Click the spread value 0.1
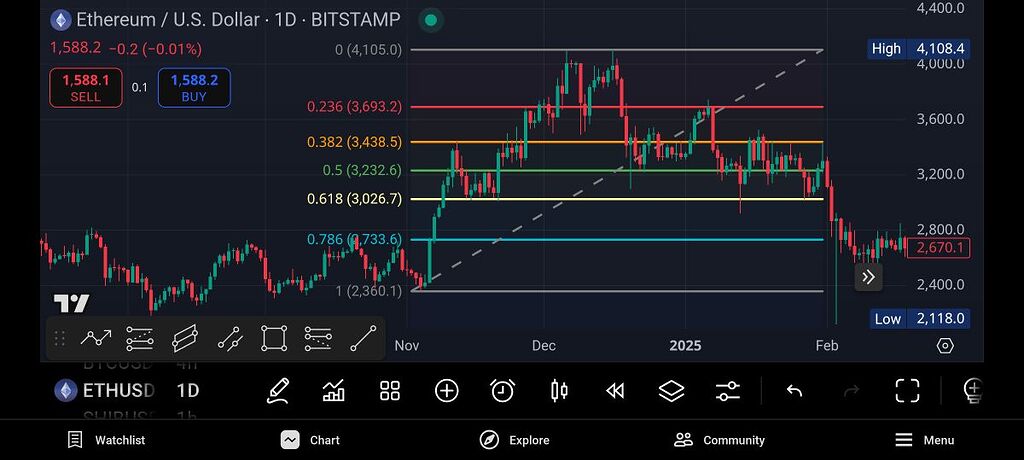Viewport: 1024px width, 460px height. click(140, 88)
